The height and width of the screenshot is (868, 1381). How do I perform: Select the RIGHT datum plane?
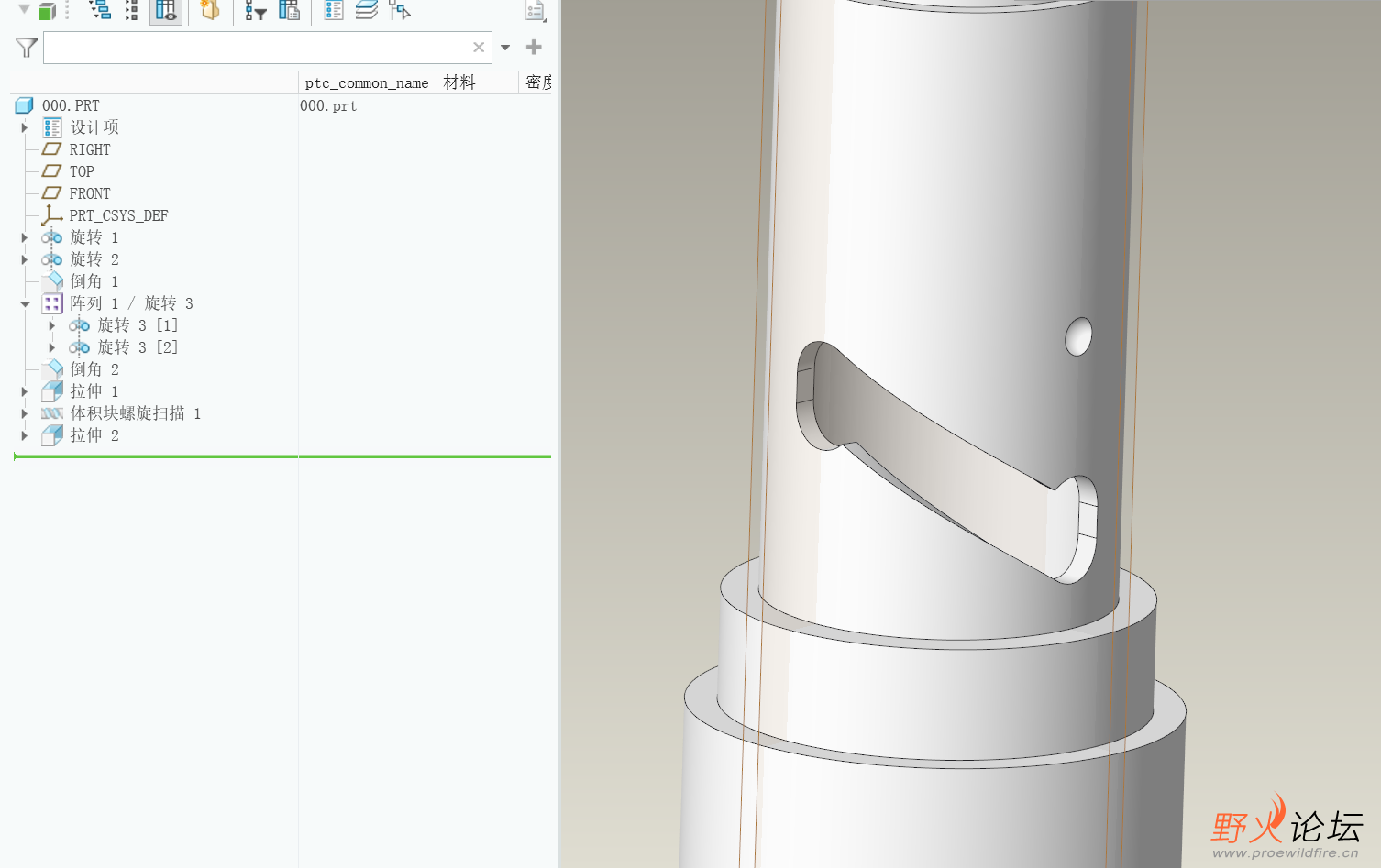click(x=90, y=149)
